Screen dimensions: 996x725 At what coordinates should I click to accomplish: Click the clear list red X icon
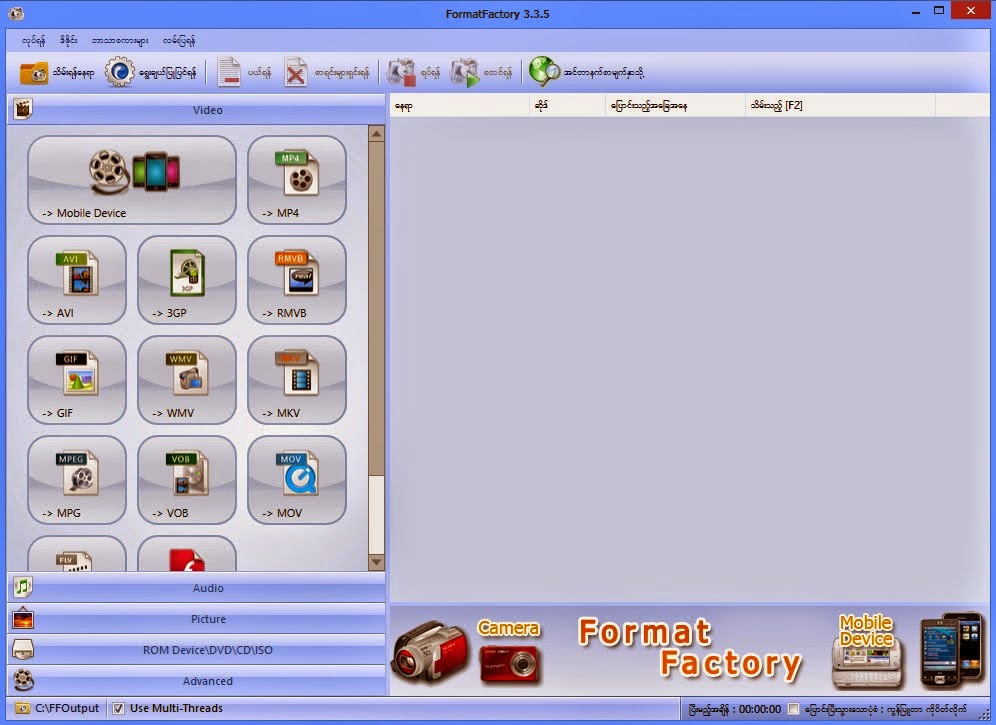pos(295,72)
